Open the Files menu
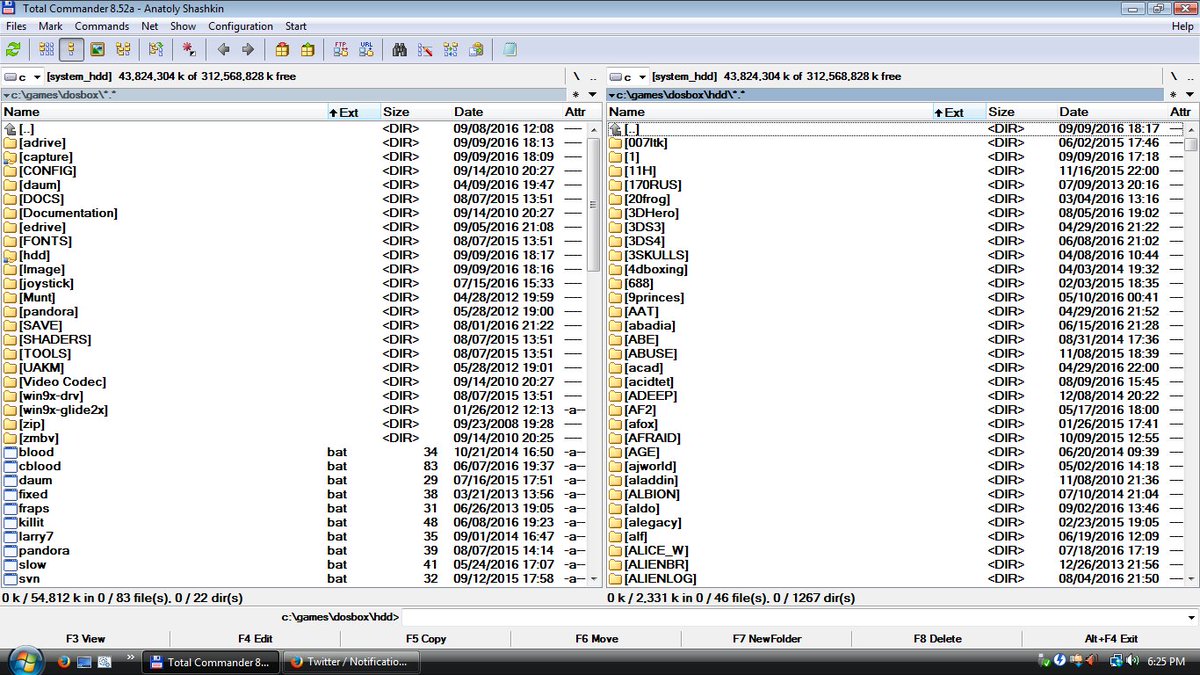 coord(16,26)
